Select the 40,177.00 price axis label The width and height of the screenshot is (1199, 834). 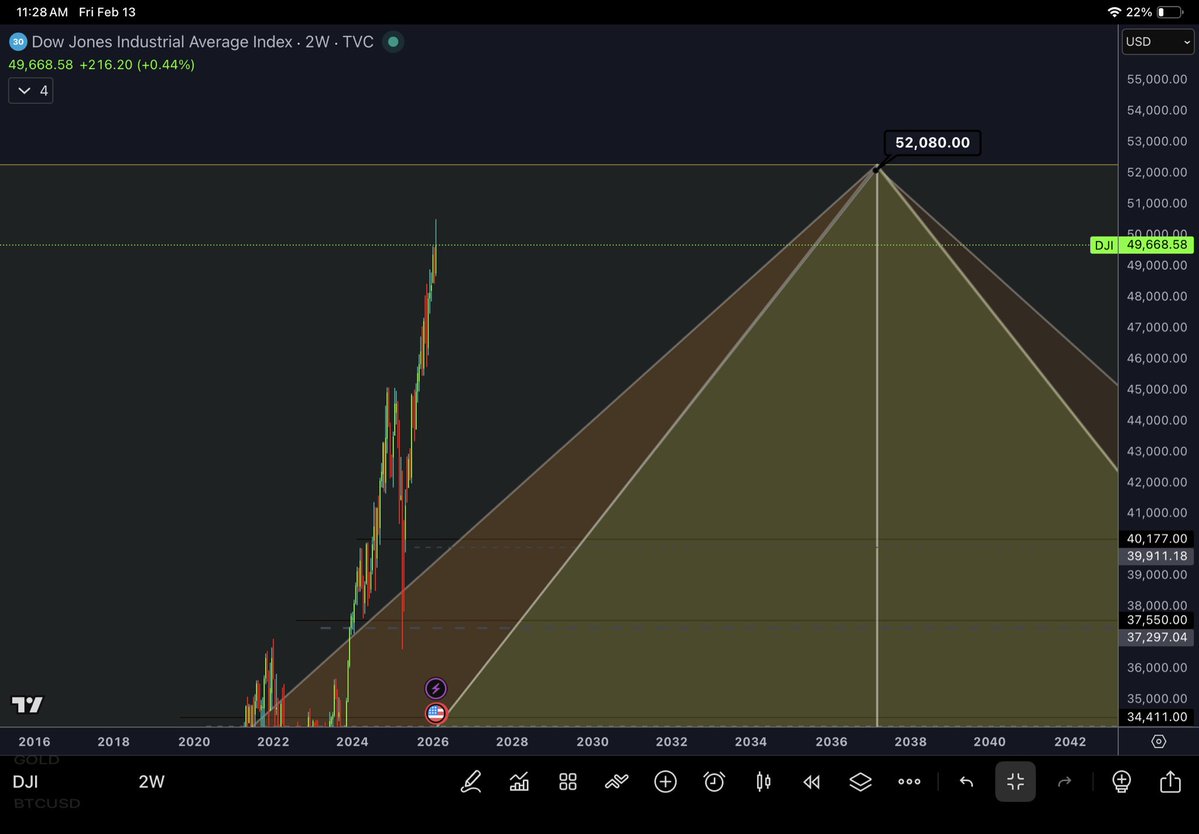click(x=1157, y=538)
